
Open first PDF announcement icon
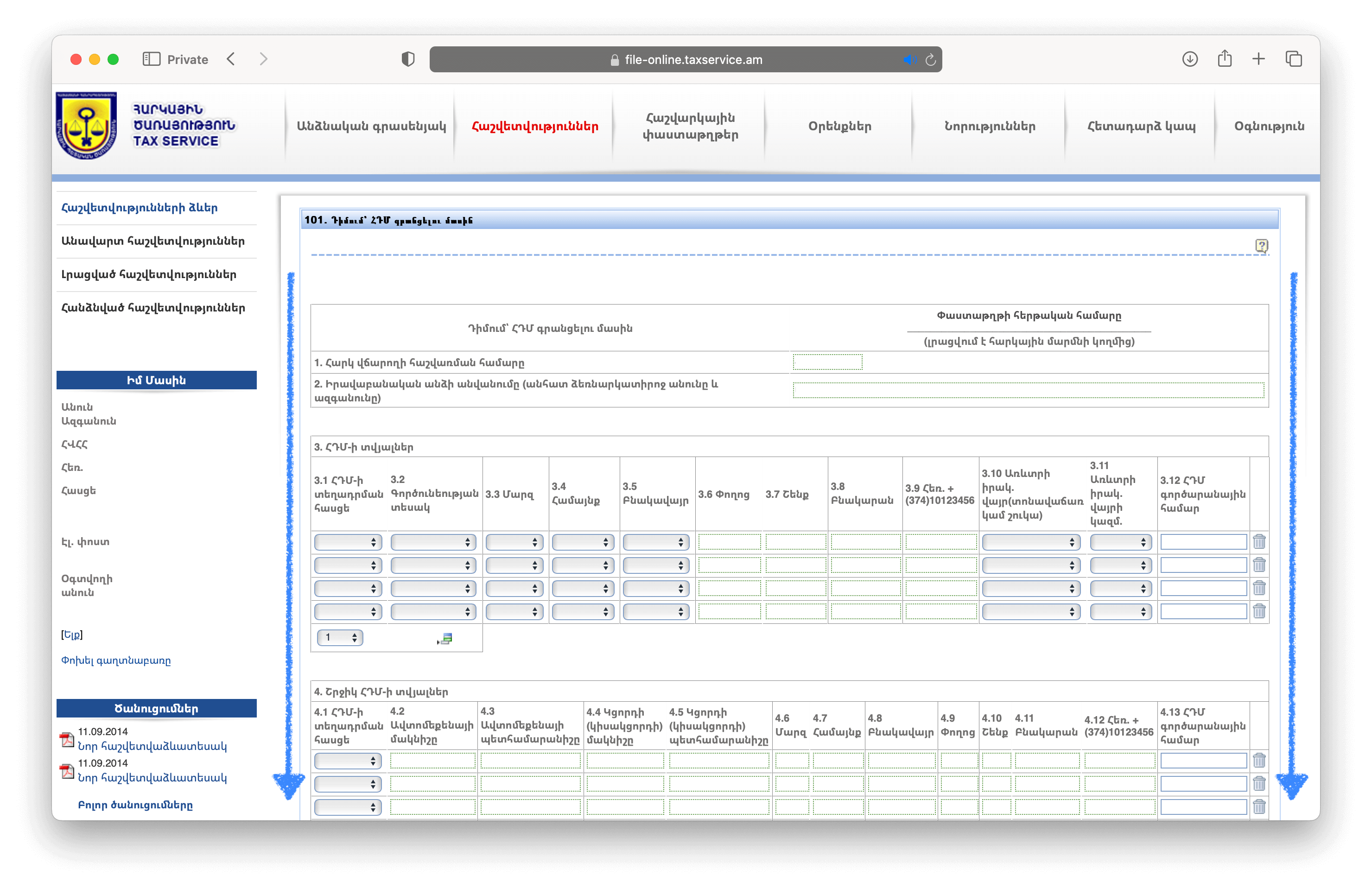tap(68, 739)
